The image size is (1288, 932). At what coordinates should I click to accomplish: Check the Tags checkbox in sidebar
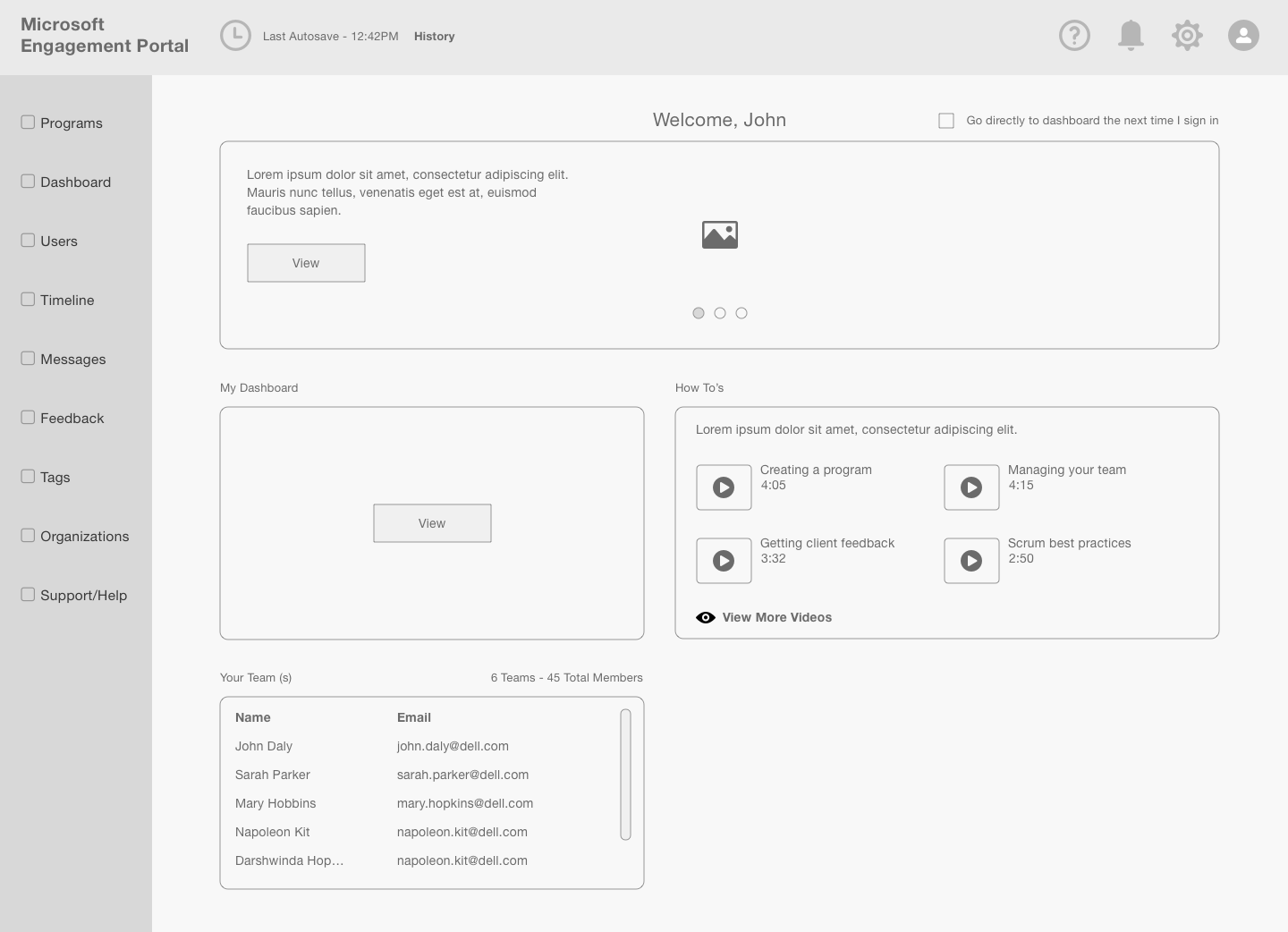pyautogui.click(x=28, y=476)
